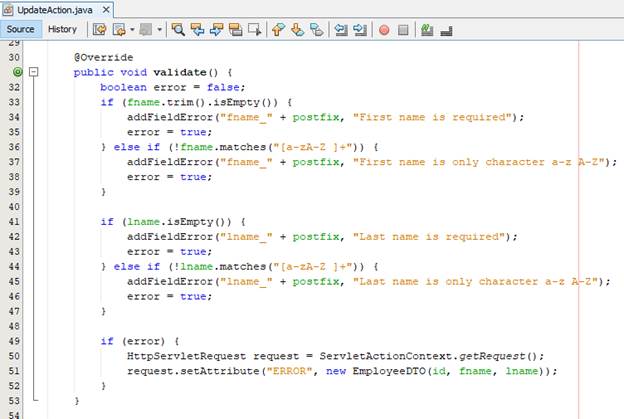The width and height of the screenshot is (624, 419).
Task: Click the "ERROR" string on line 51
Action: pos(289,371)
